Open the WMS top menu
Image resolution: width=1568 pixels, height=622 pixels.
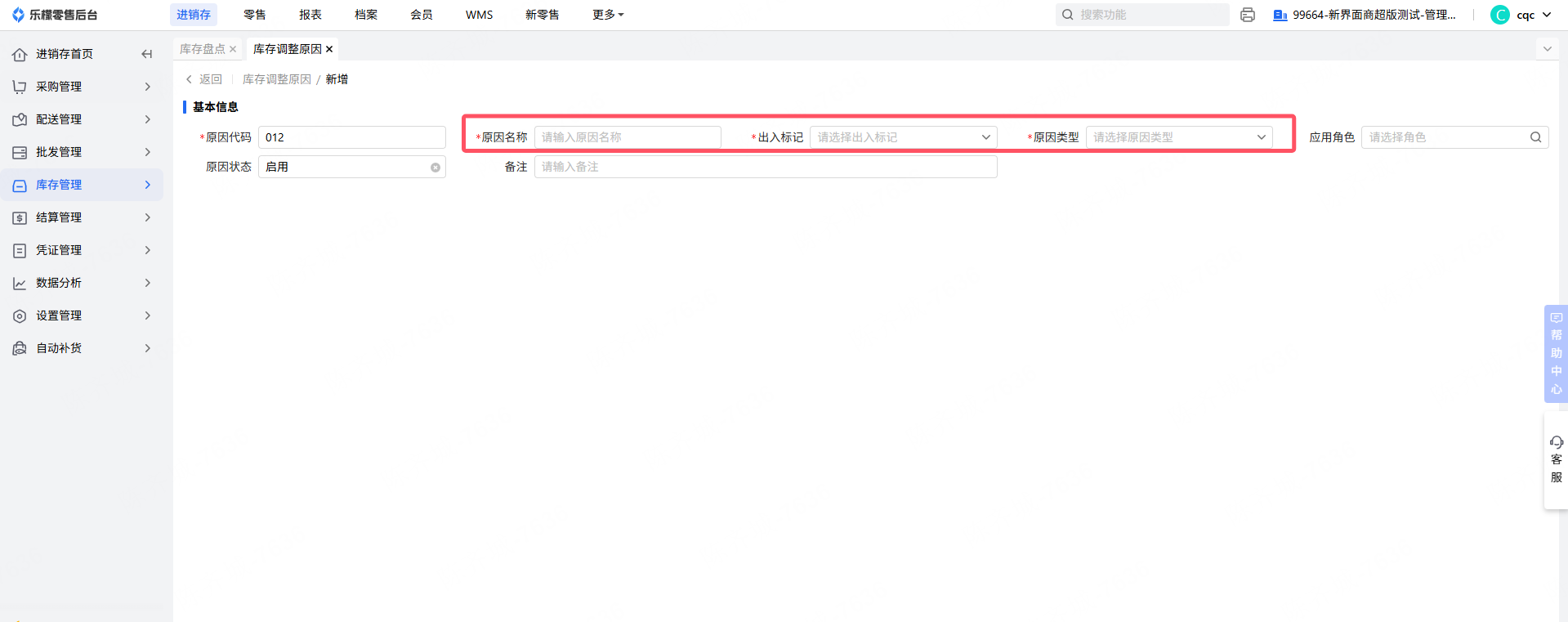pyautogui.click(x=480, y=15)
